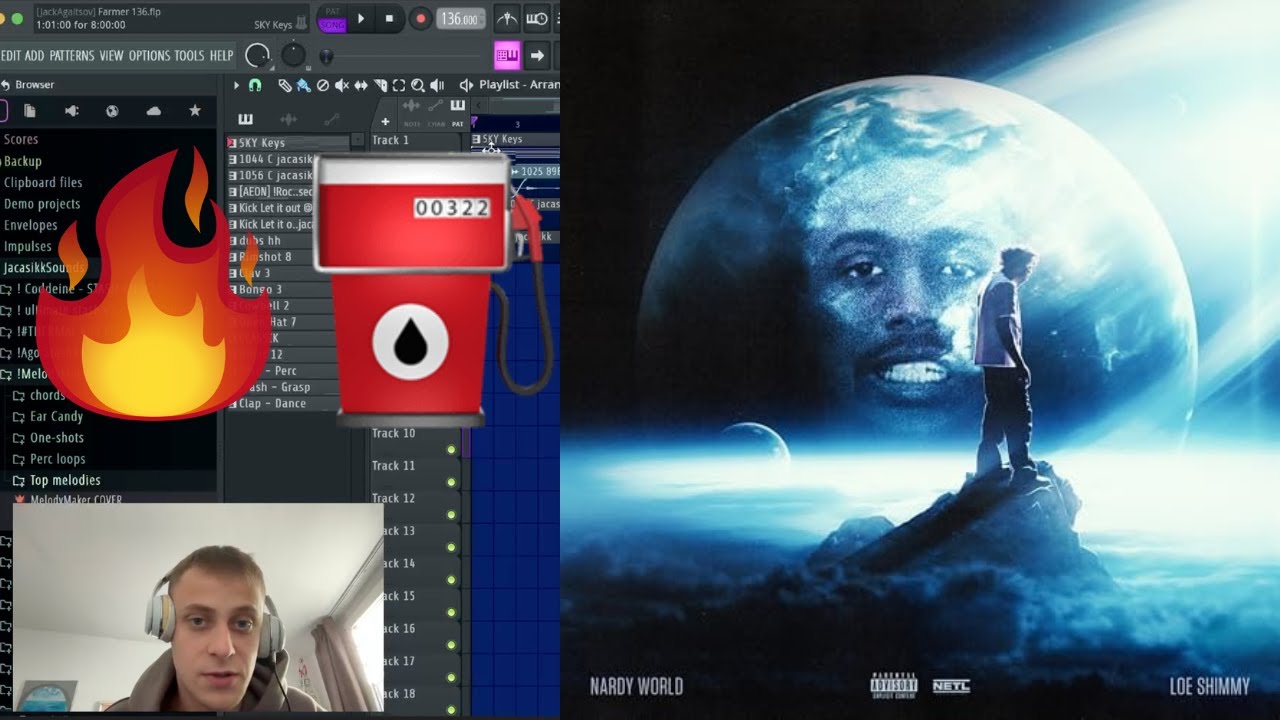Viewport: 1280px width, 720px height.
Task: Adjust the master pitch knob
Action: (293, 55)
